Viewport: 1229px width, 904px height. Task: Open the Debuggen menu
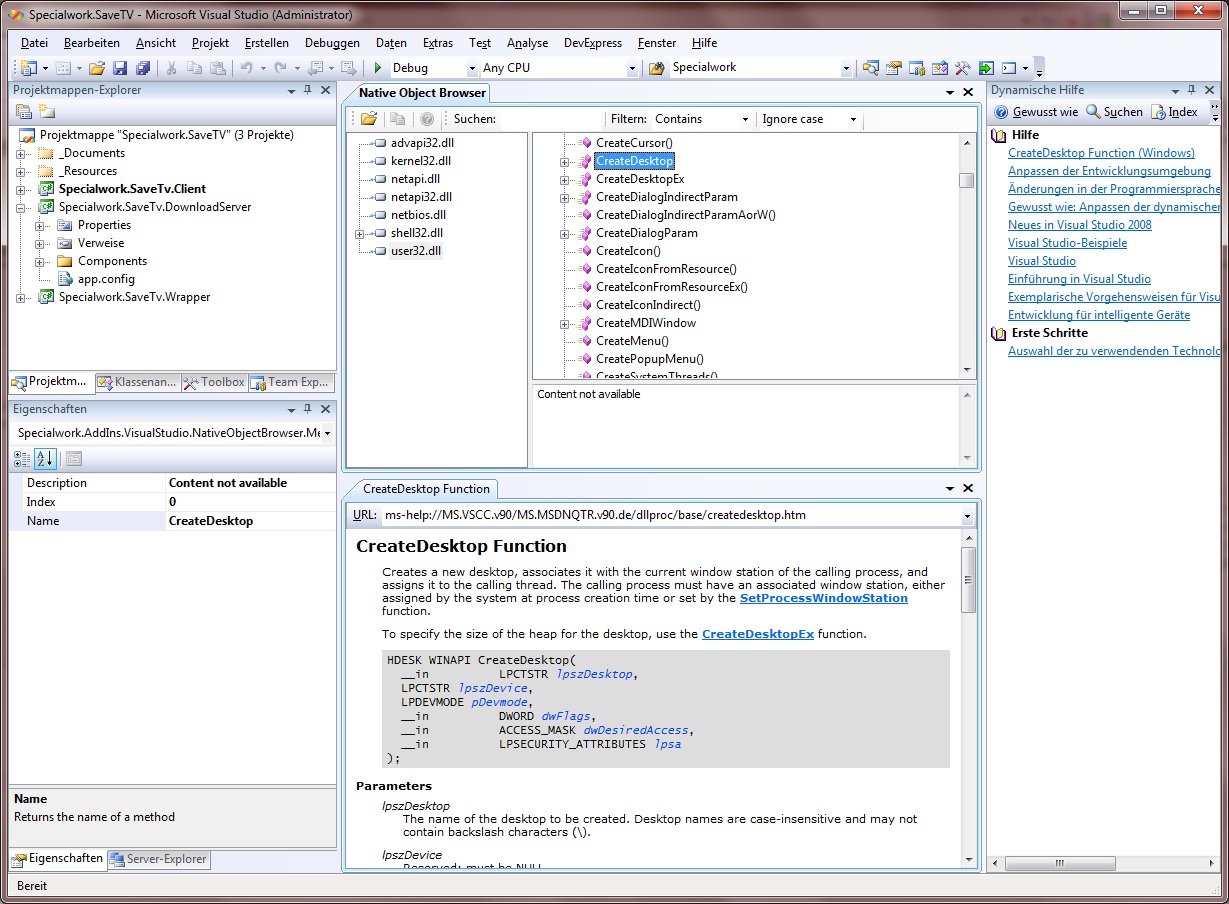click(332, 43)
